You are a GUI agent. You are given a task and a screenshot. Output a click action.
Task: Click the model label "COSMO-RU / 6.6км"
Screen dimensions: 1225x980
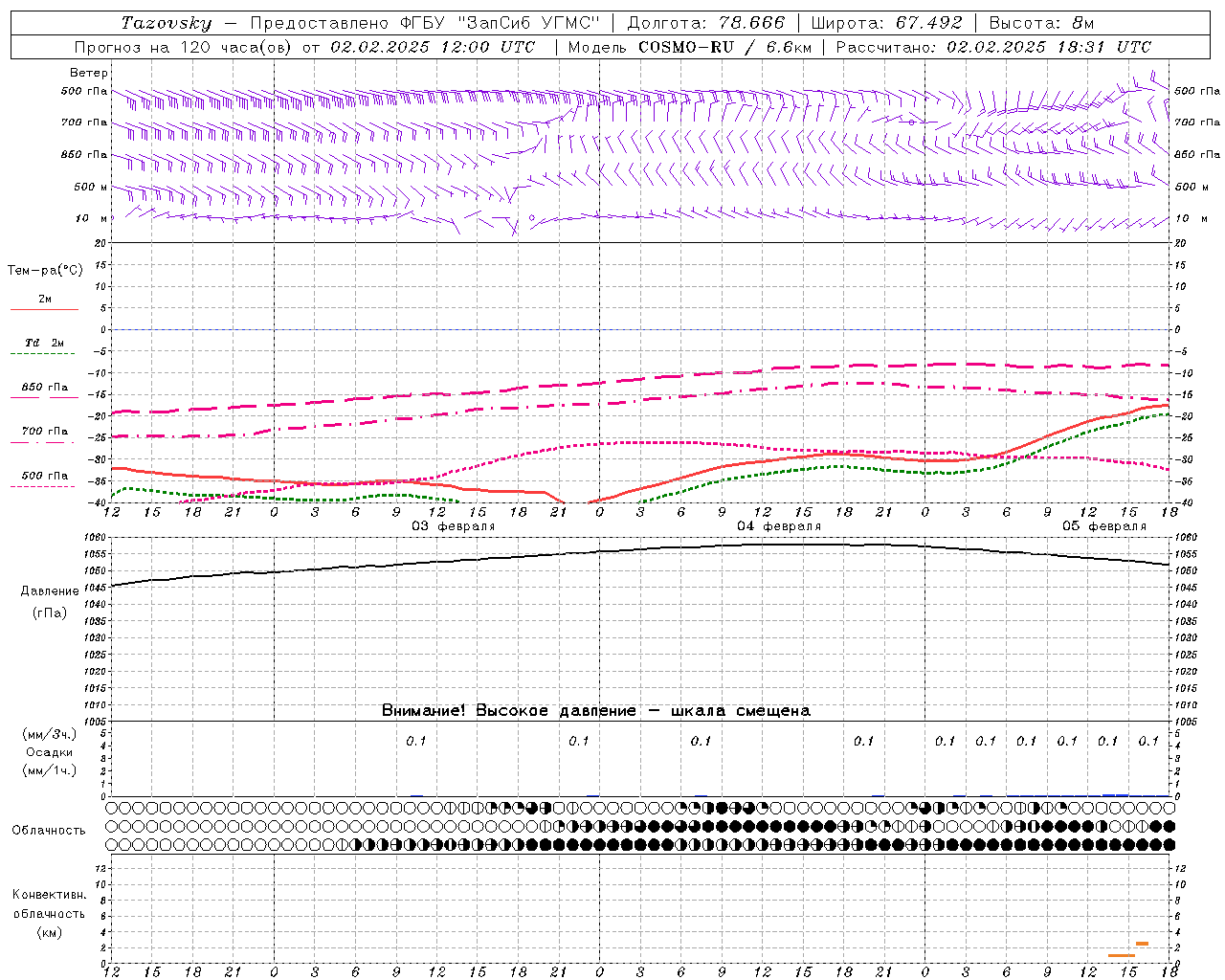pos(724,47)
